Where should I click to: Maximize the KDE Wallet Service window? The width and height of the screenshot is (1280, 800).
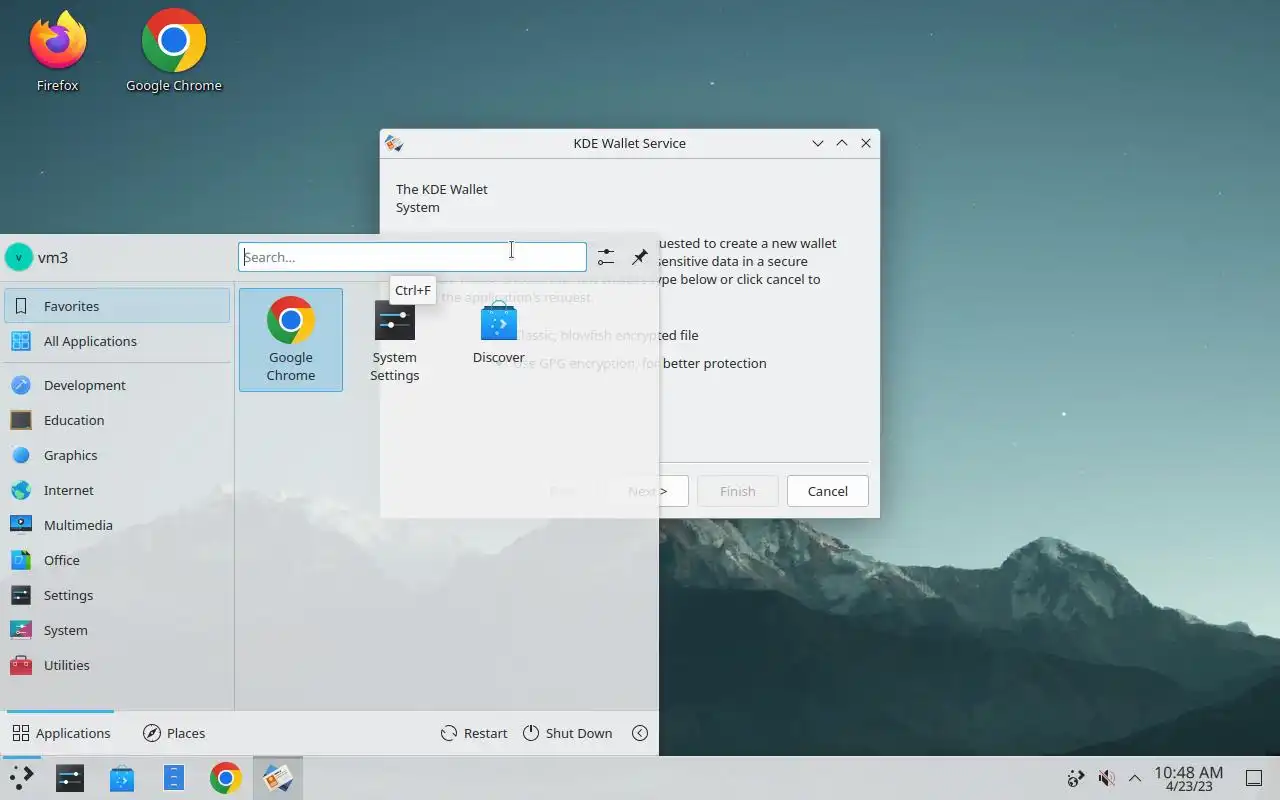click(x=842, y=143)
